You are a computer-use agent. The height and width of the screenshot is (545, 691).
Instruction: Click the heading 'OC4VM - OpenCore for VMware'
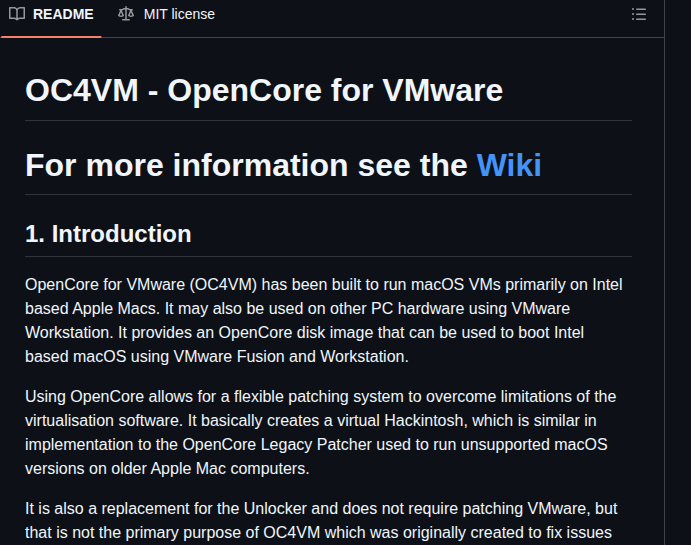(x=264, y=90)
